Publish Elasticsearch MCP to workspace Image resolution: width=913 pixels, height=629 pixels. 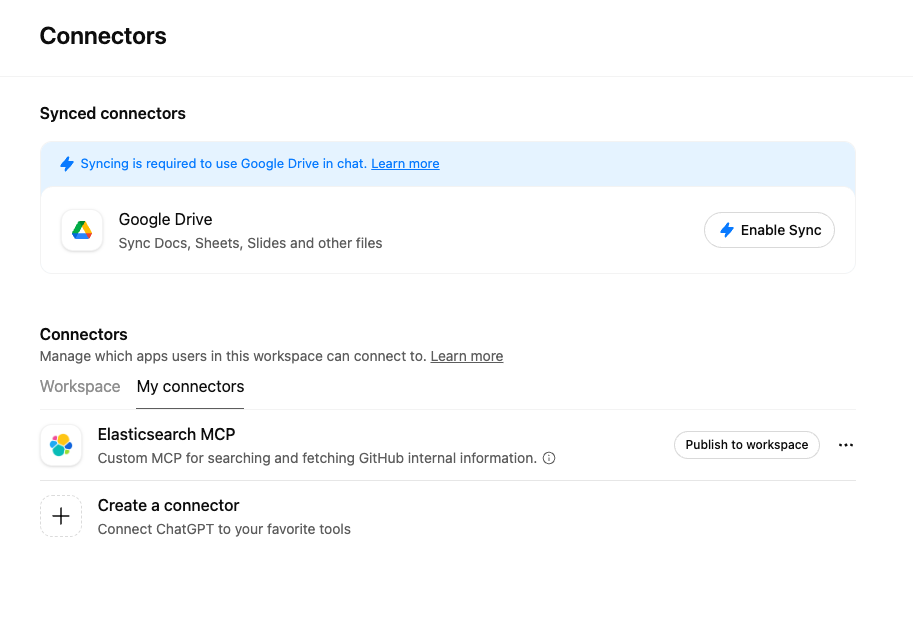(746, 445)
